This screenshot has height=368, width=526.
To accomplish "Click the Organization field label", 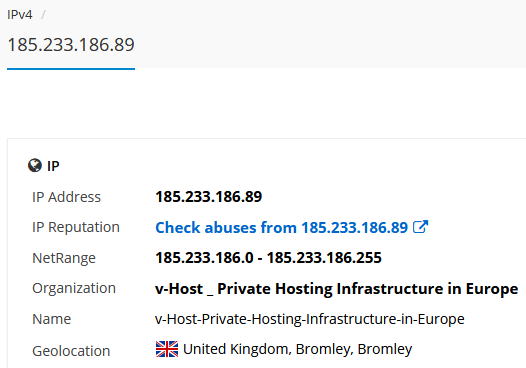I will pos(74,288).
